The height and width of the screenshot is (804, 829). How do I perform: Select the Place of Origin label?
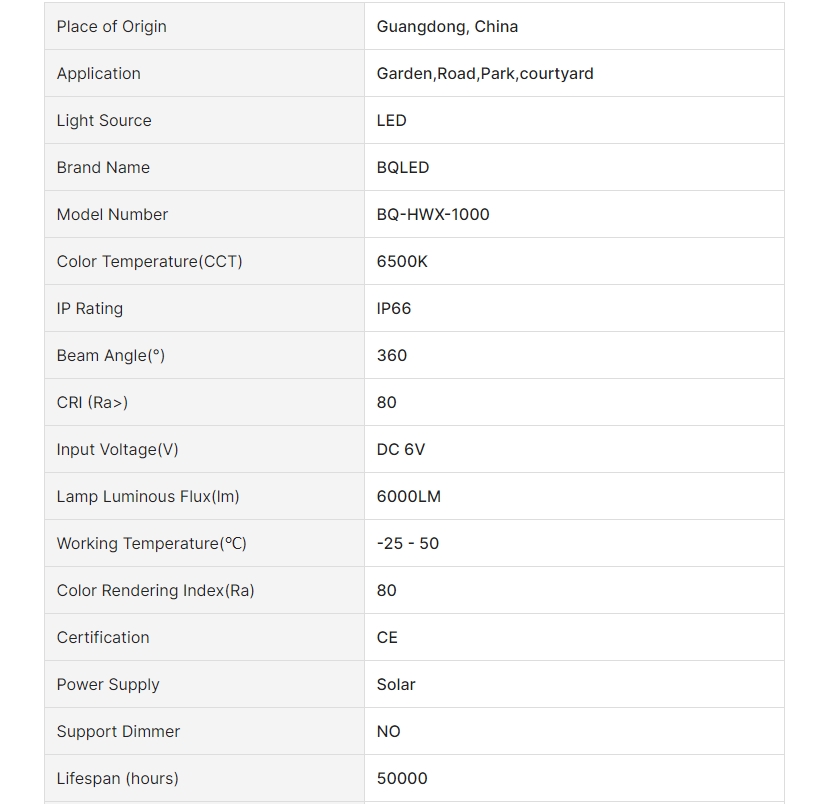(112, 26)
